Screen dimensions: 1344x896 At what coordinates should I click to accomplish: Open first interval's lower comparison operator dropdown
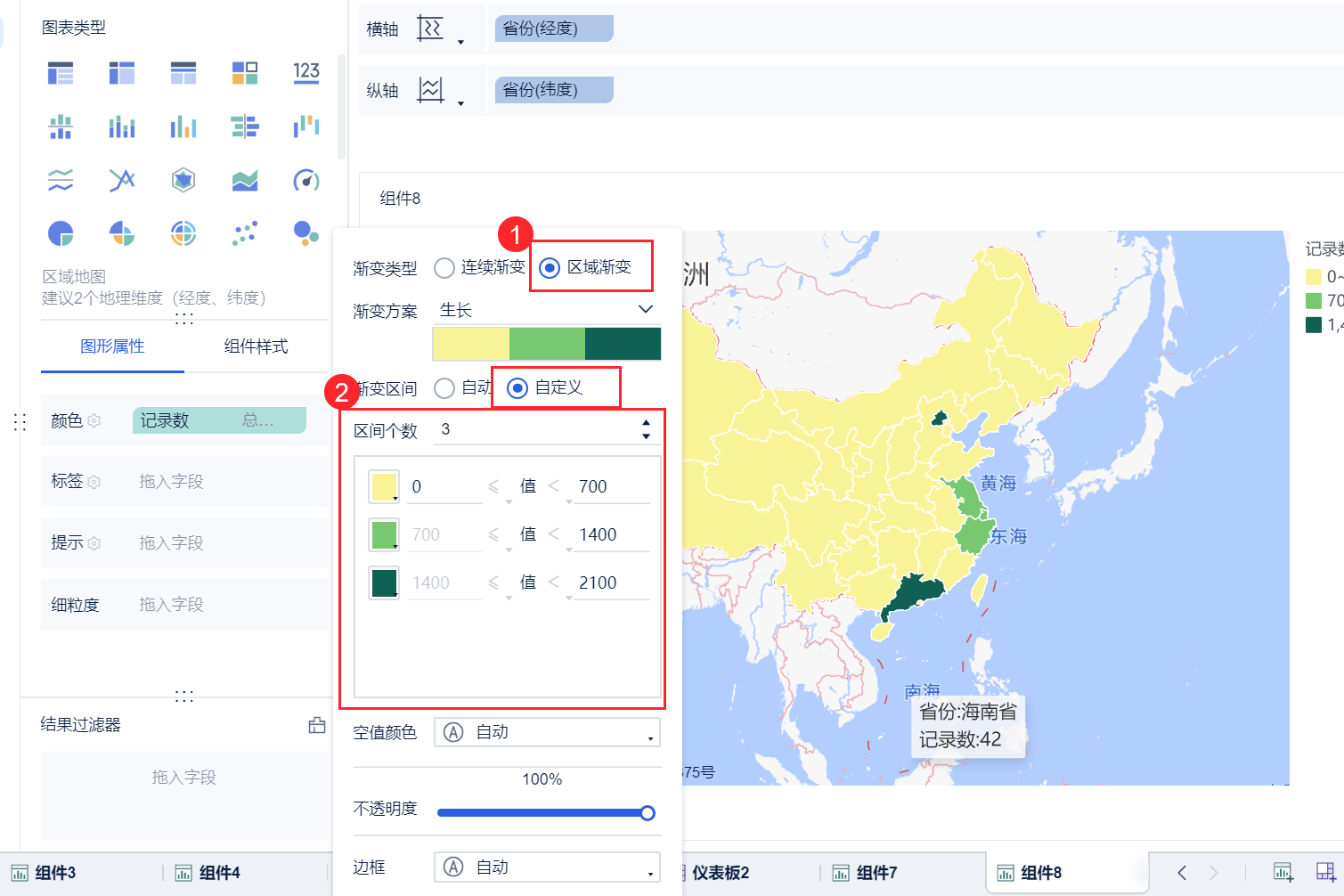496,487
